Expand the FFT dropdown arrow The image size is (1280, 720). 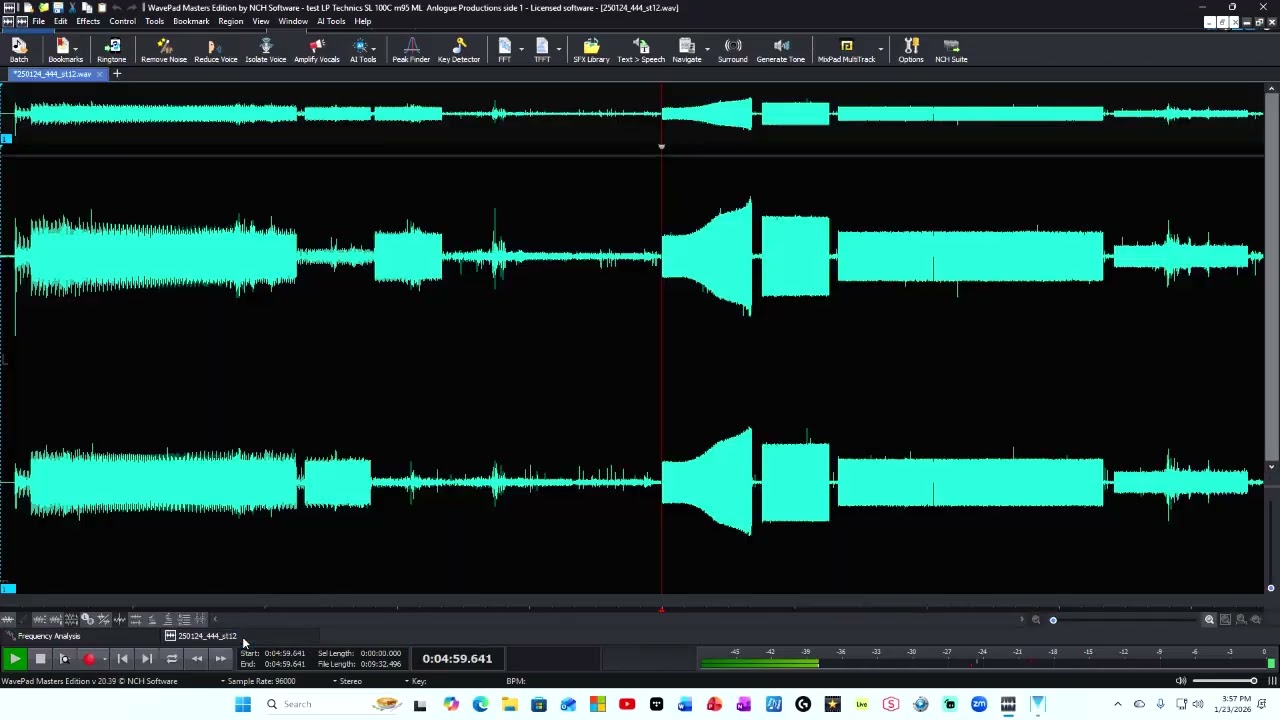click(521, 48)
